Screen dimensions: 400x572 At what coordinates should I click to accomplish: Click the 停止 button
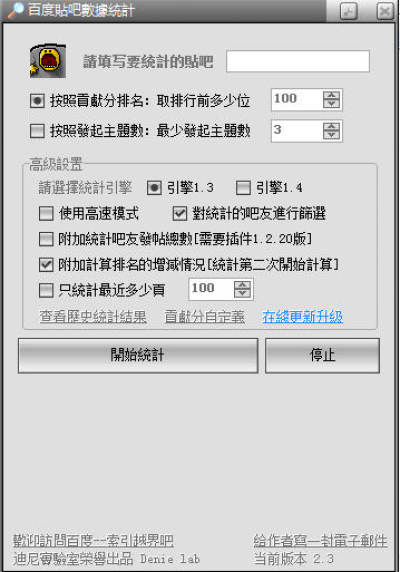pos(322,356)
